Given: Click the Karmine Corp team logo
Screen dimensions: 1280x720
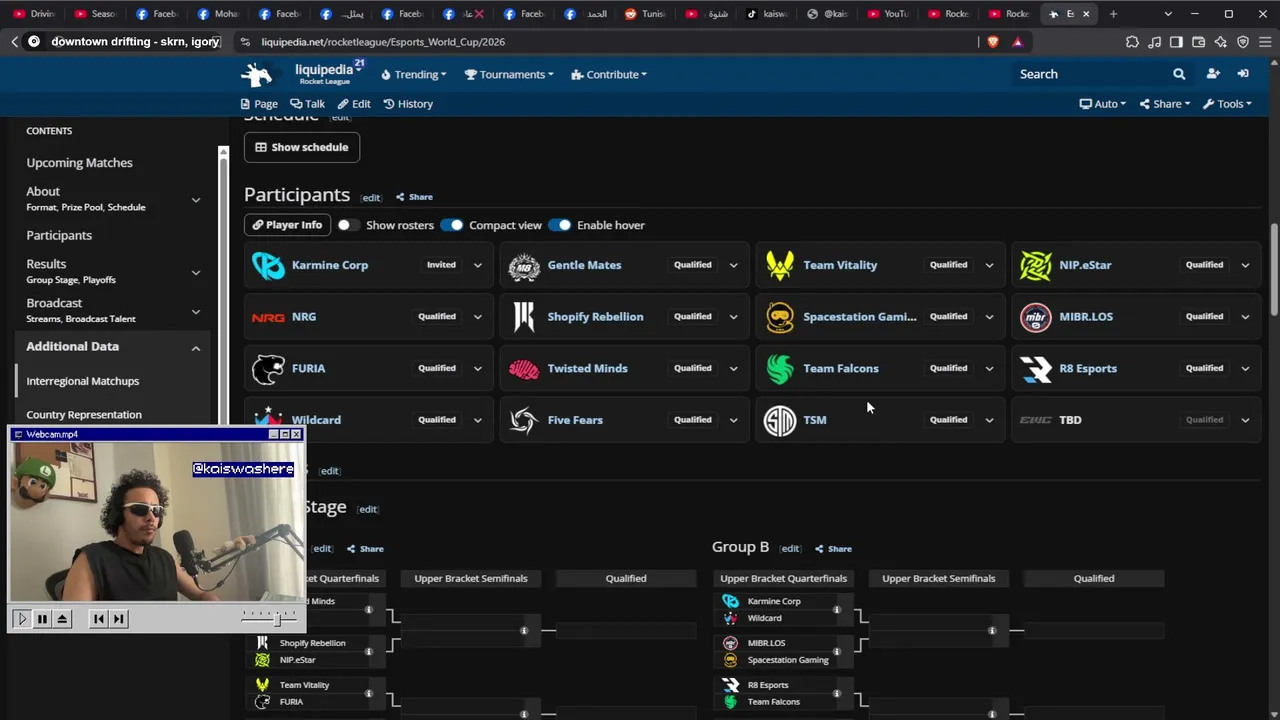Looking at the screenshot, I should click(x=268, y=265).
